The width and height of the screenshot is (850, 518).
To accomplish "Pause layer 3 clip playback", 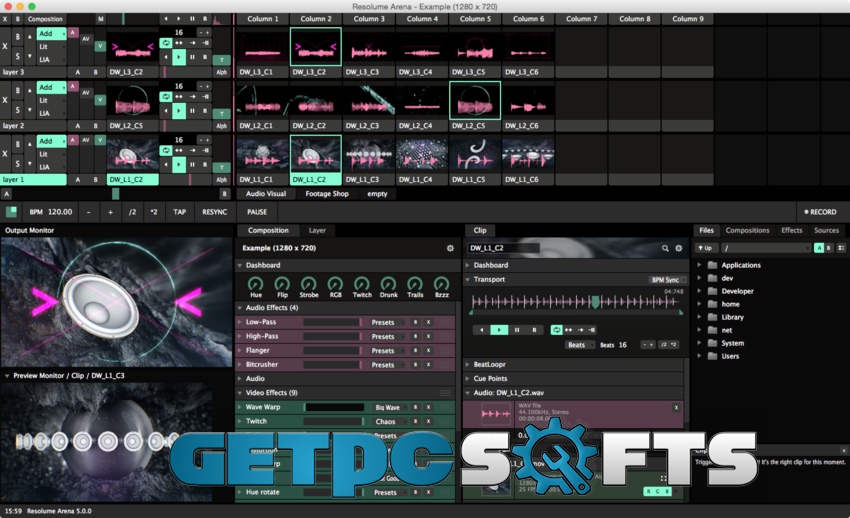I will (x=192, y=57).
